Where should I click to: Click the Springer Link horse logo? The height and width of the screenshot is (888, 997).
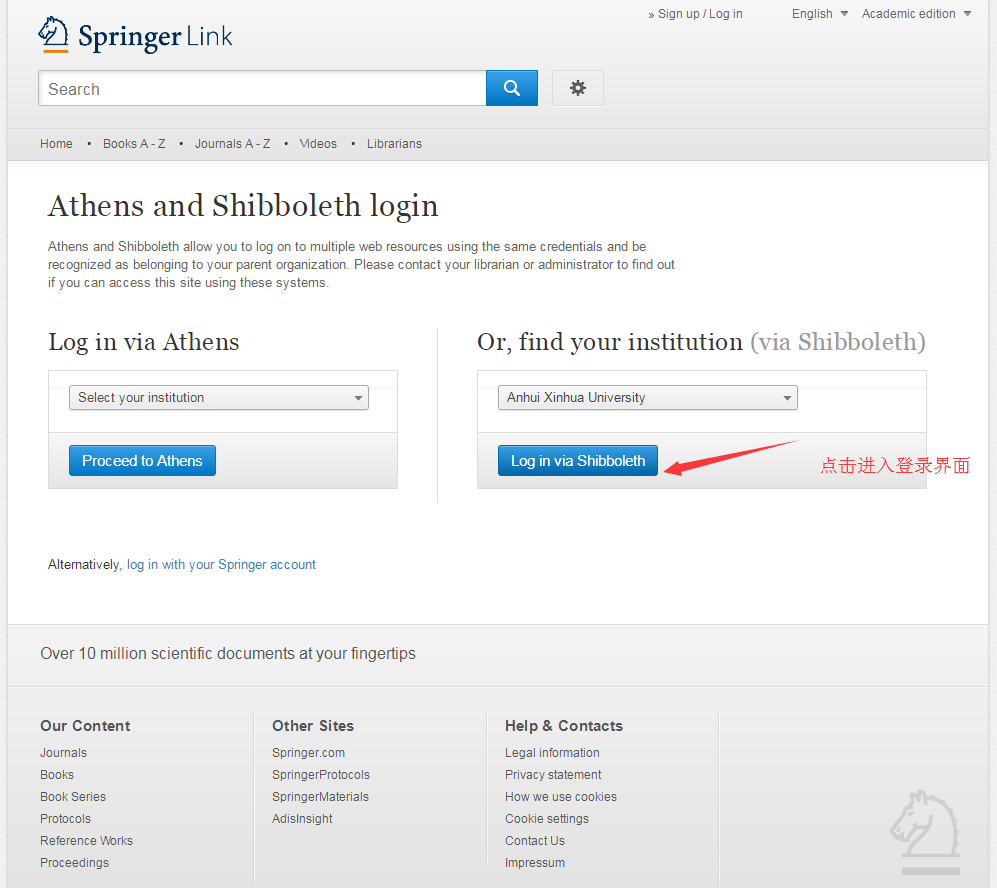click(54, 34)
